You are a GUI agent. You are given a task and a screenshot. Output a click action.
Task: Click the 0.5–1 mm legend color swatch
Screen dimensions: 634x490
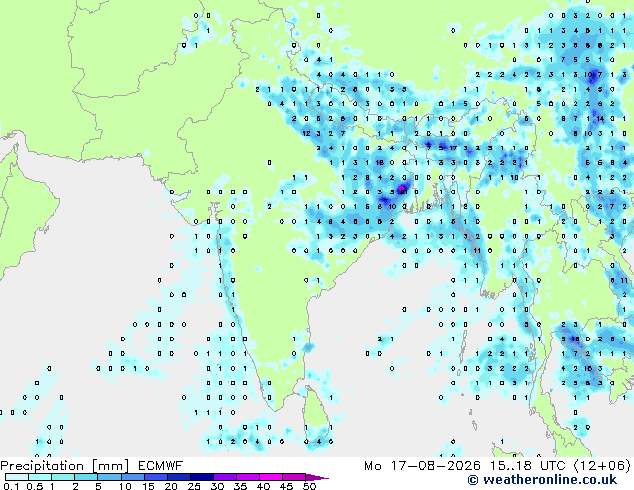[40, 477]
